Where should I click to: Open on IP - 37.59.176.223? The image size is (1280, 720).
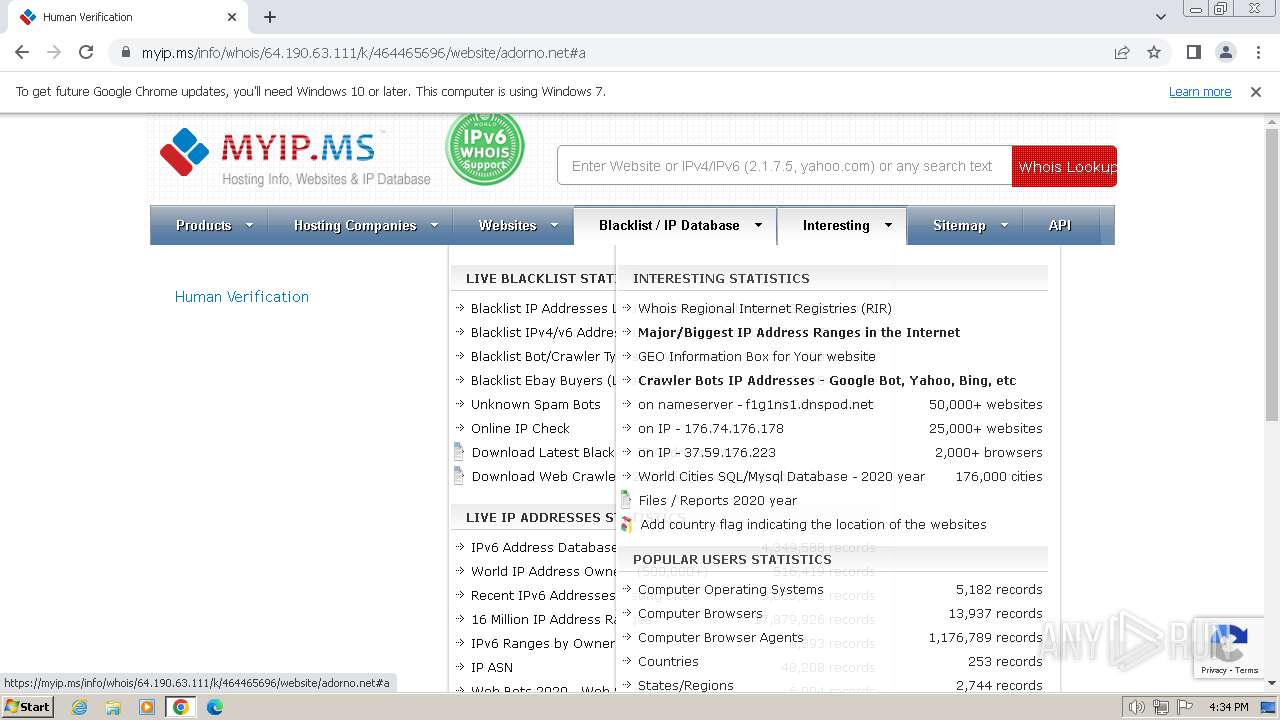pos(707,452)
